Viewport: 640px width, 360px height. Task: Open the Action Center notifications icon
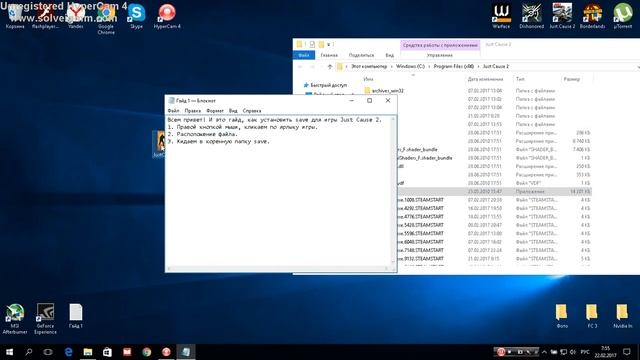point(627,352)
